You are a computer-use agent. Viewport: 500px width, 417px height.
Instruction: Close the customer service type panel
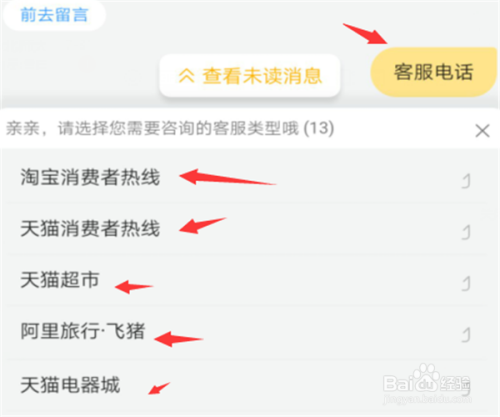tap(482, 131)
